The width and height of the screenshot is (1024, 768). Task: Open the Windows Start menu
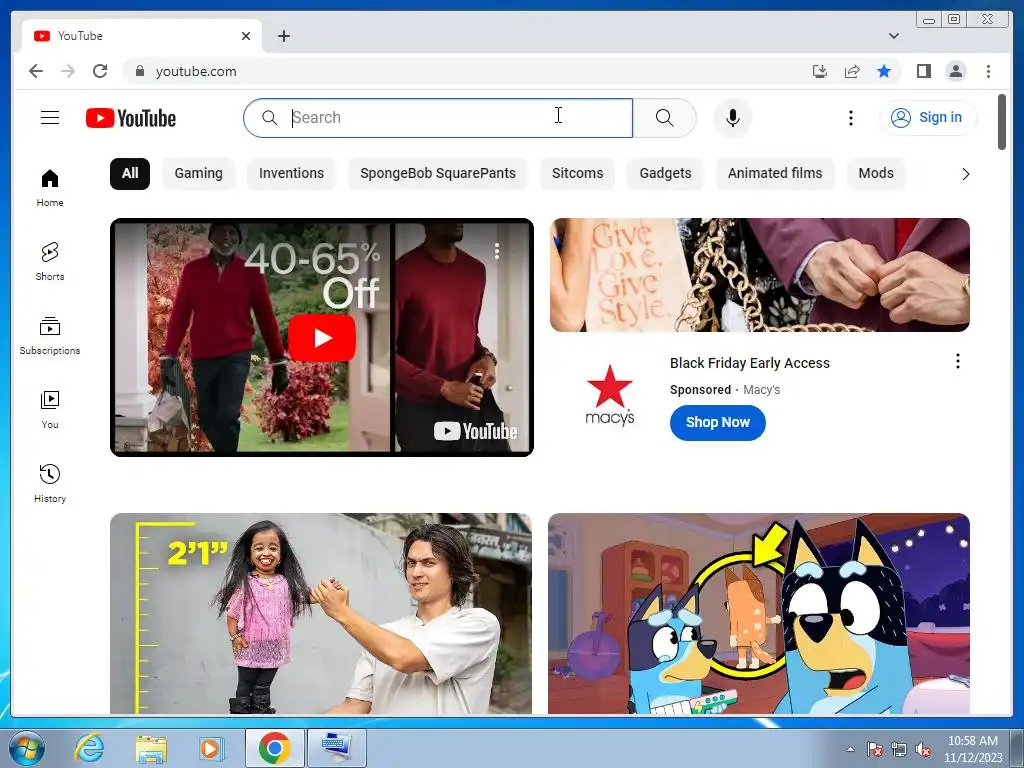pyautogui.click(x=26, y=748)
